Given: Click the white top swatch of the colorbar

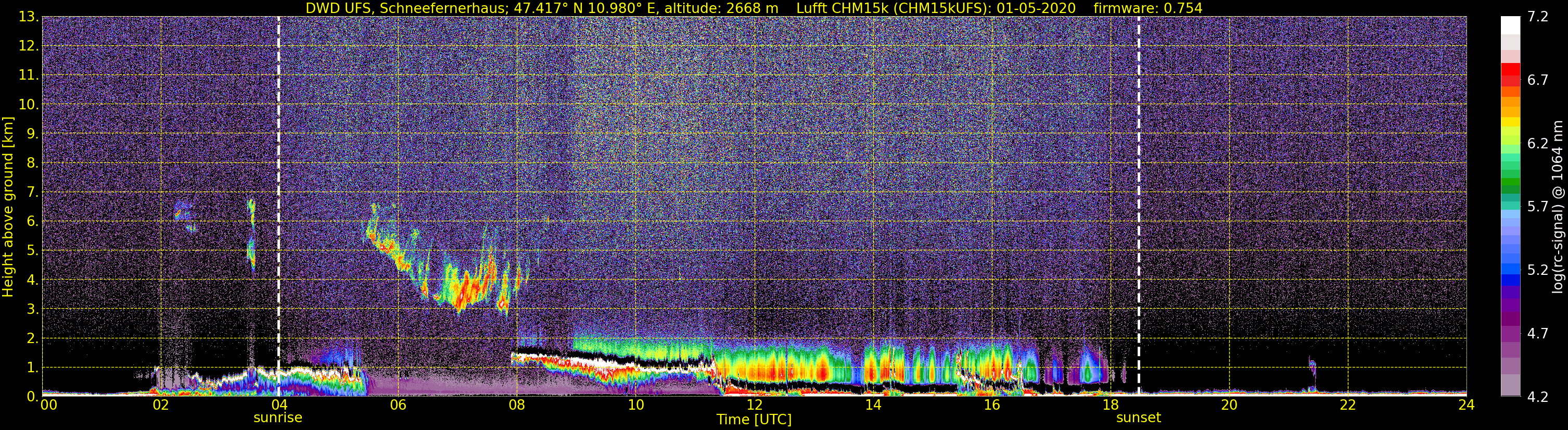Looking at the screenshot, I should pyautogui.click(x=1510, y=25).
